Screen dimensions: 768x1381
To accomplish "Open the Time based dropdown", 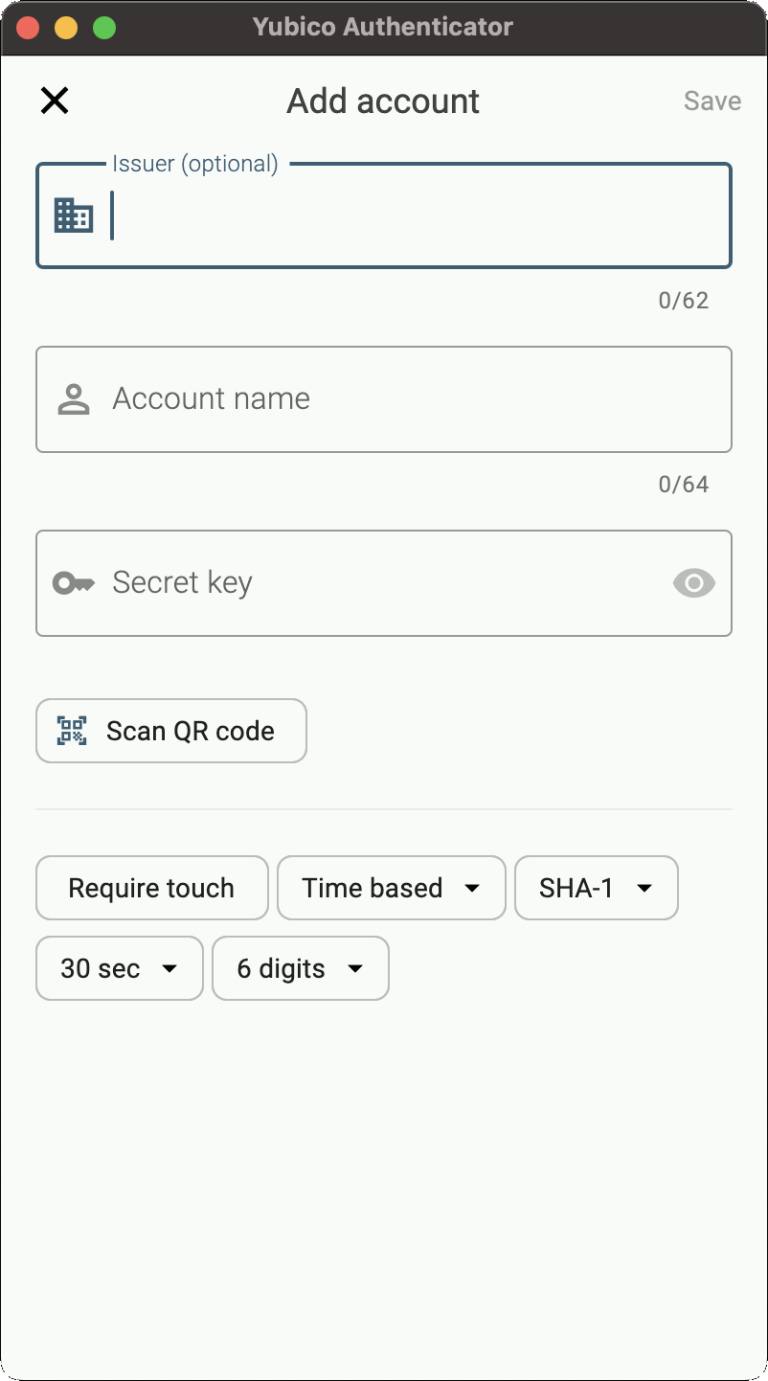I will tap(390, 887).
